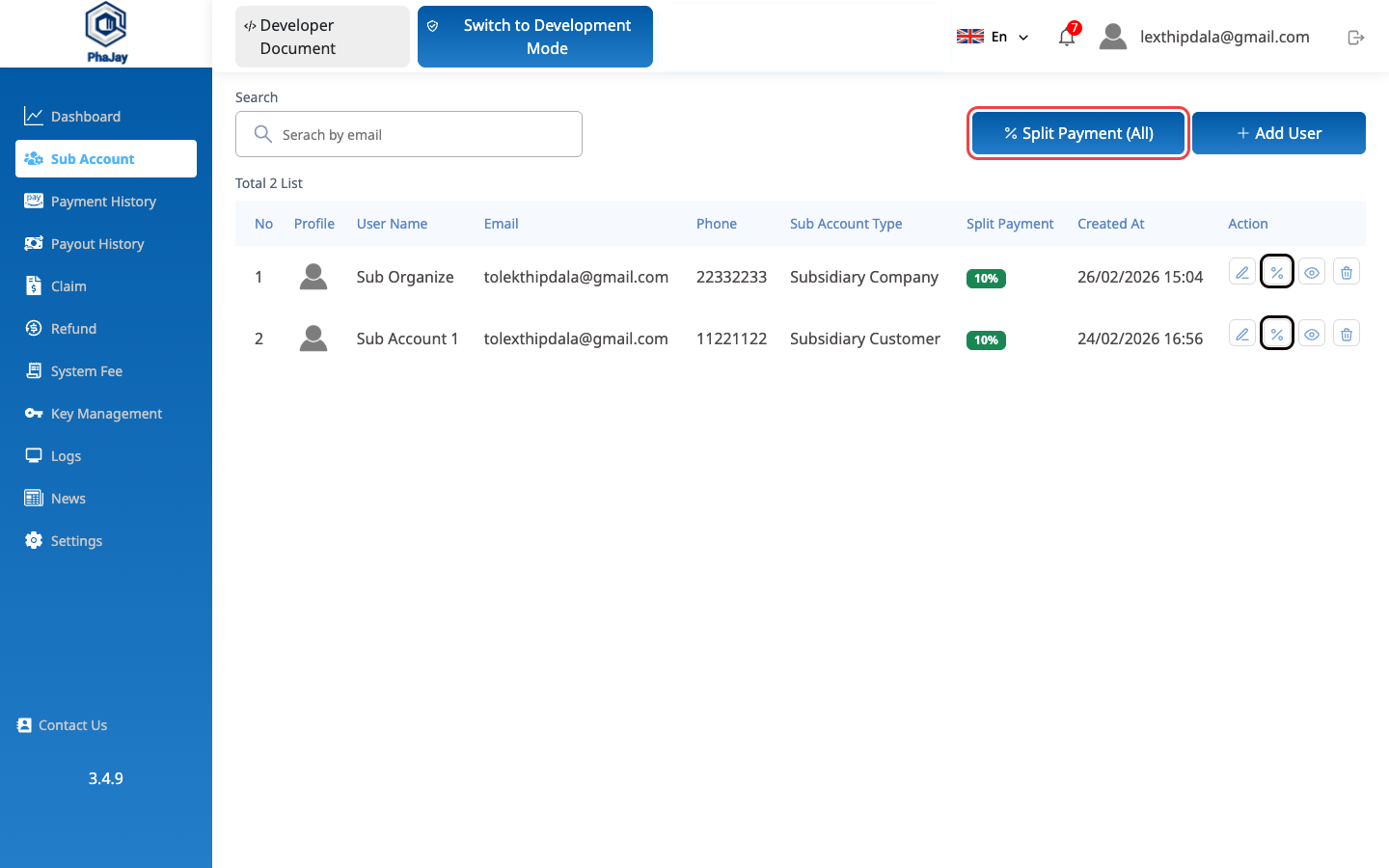Click email tolexthipdala@gmail.com
This screenshot has height=868, width=1389.
pyautogui.click(x=576, y=339)
